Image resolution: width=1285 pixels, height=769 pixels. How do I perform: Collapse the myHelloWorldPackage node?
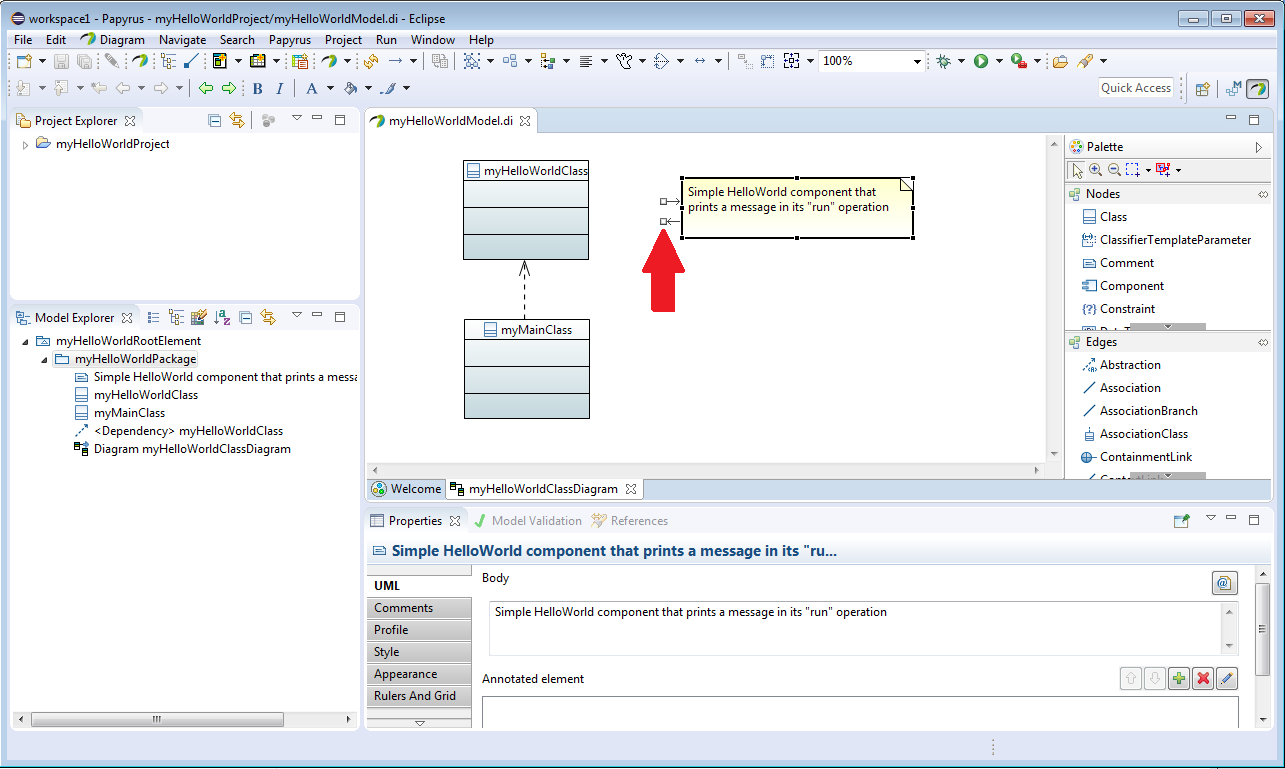44,359
